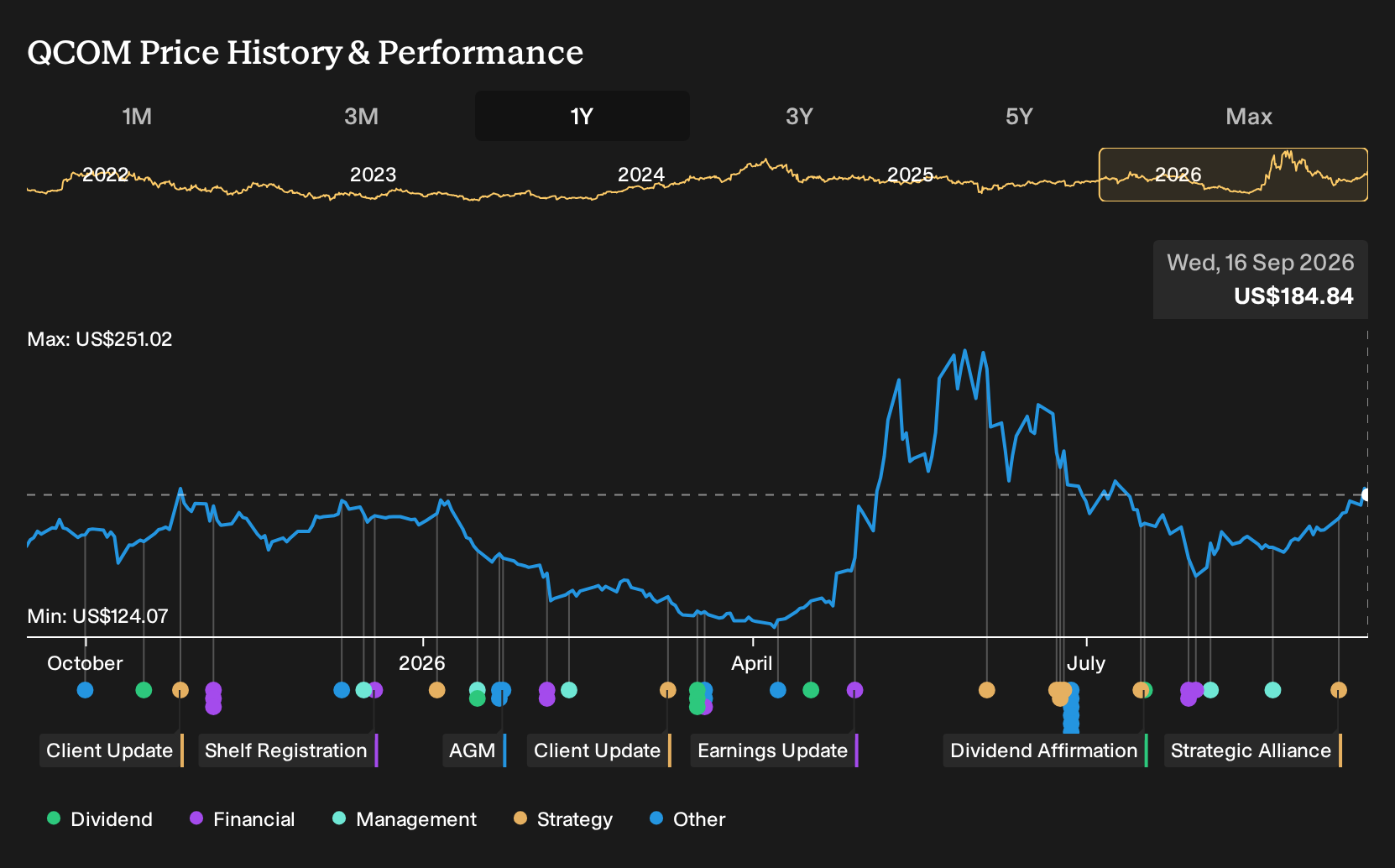
Task: Click the 2022 section of the overview chart
Action: [105, 175]
